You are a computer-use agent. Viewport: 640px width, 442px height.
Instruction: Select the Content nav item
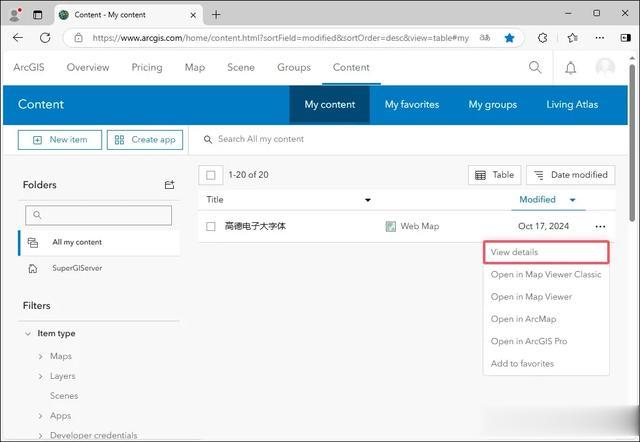[351, 67]
